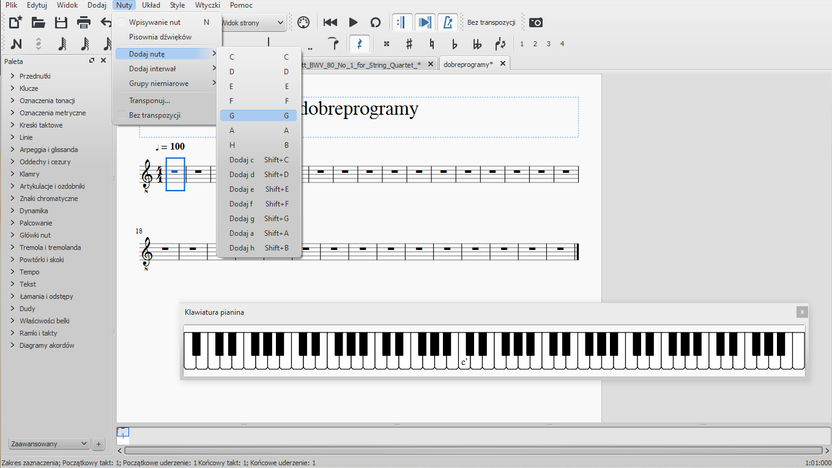Enable note input mode N icon

click(16, 44)
